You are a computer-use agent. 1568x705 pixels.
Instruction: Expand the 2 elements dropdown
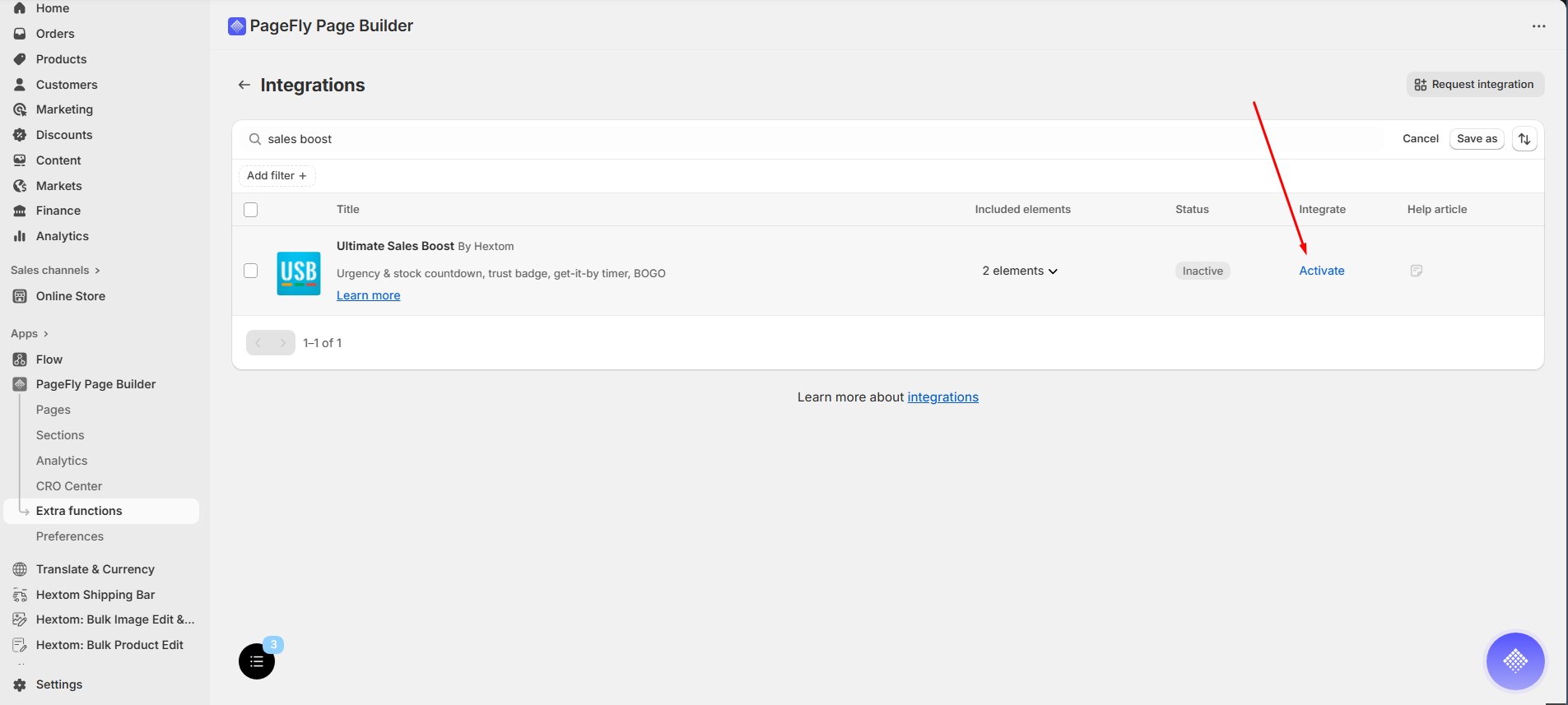pyautogui.click(x=1020, y=271)
